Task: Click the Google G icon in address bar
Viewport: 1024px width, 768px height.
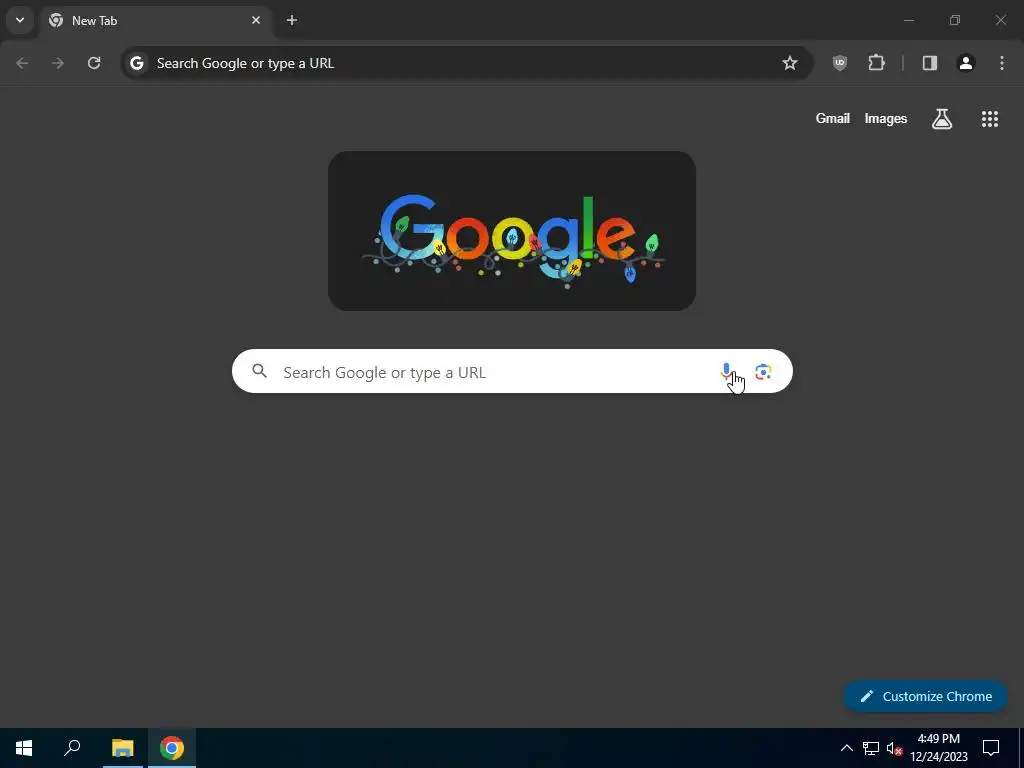Action: (x=136, y=63)
